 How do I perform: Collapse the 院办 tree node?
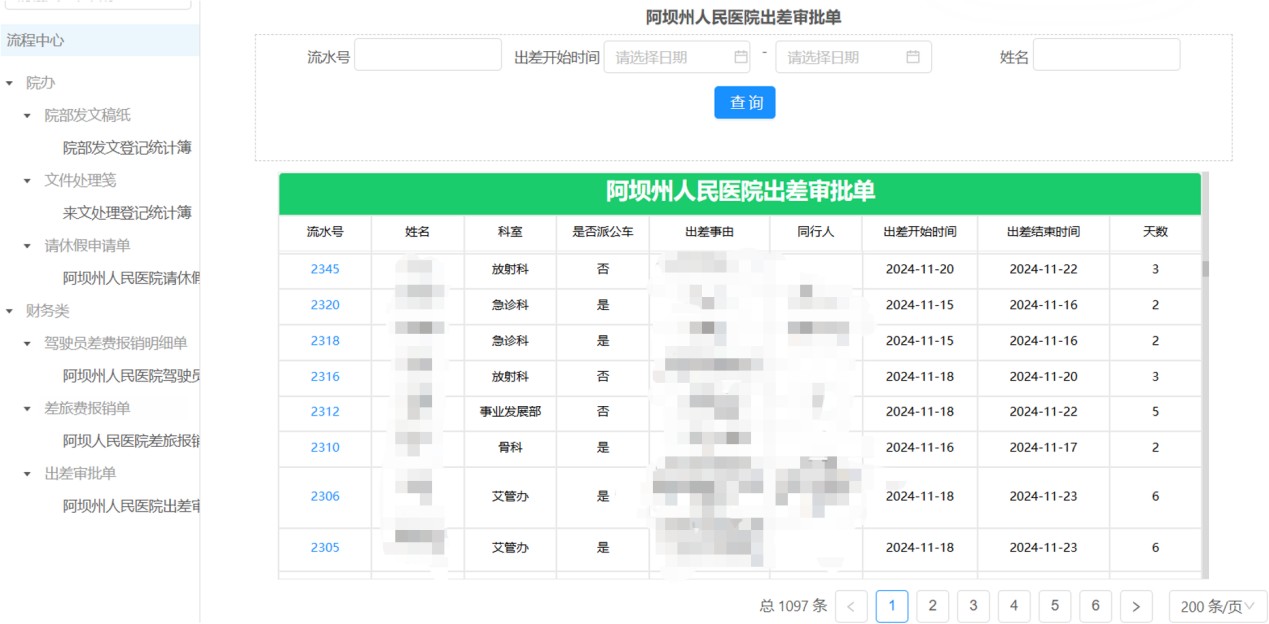tap(10, 83)
